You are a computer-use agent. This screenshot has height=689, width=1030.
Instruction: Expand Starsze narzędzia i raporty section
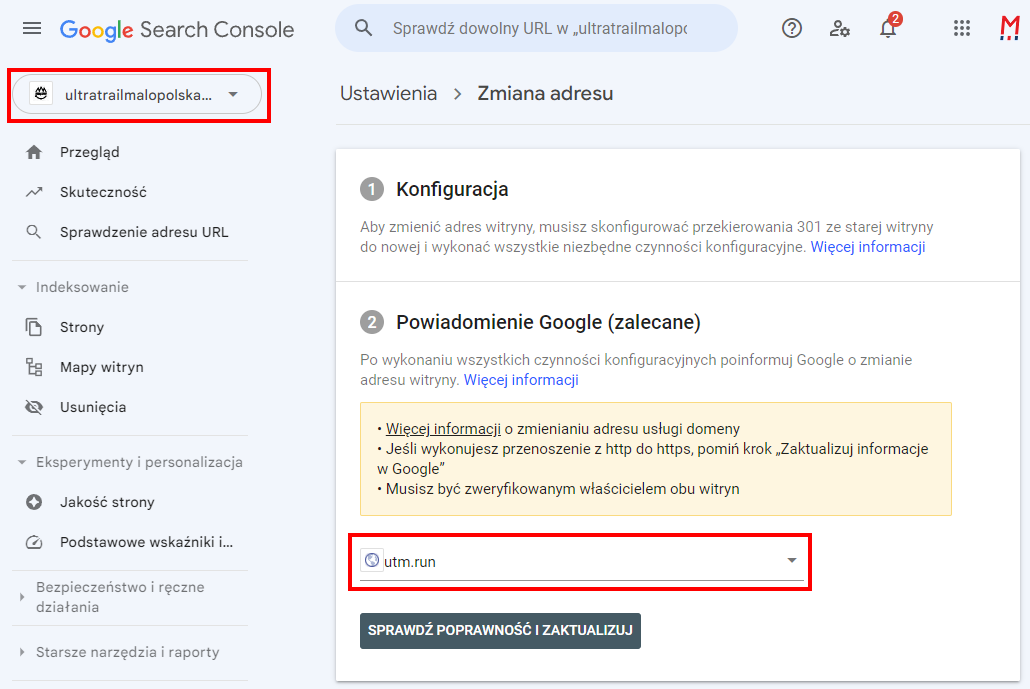(x=22, y=652)
